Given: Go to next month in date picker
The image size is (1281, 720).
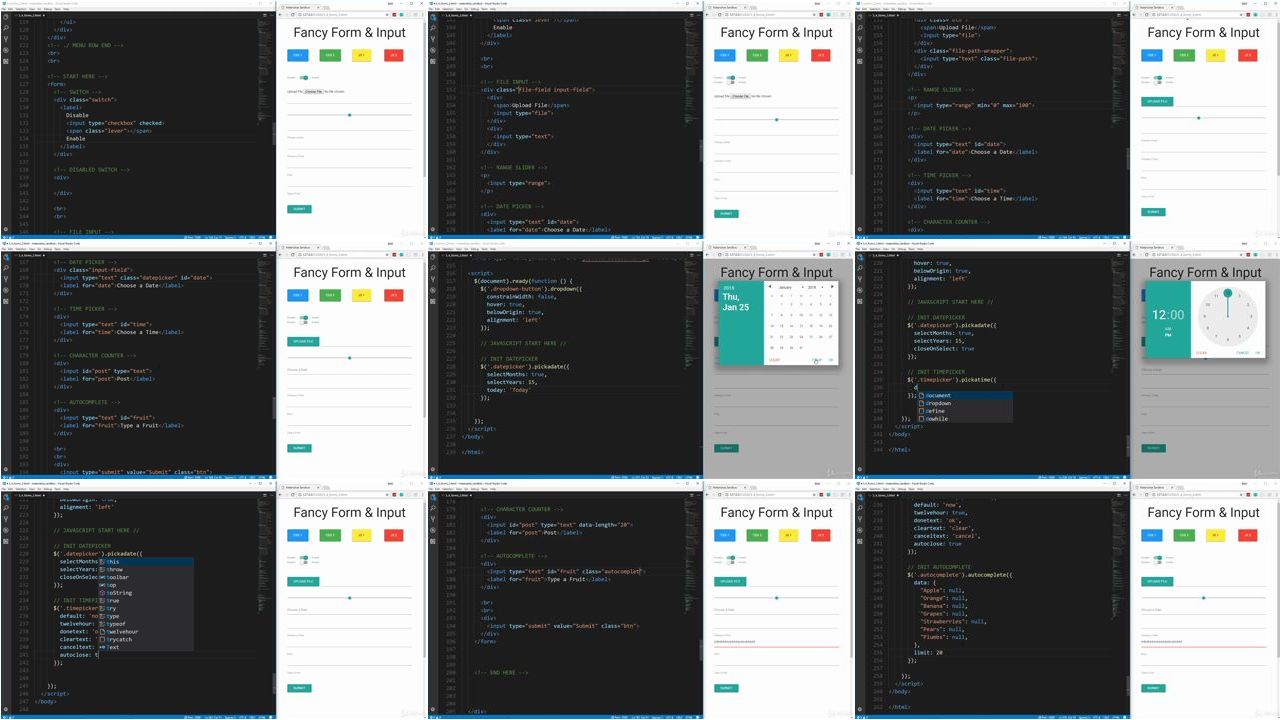Looking at the screenshot, I should coord(832,286).
